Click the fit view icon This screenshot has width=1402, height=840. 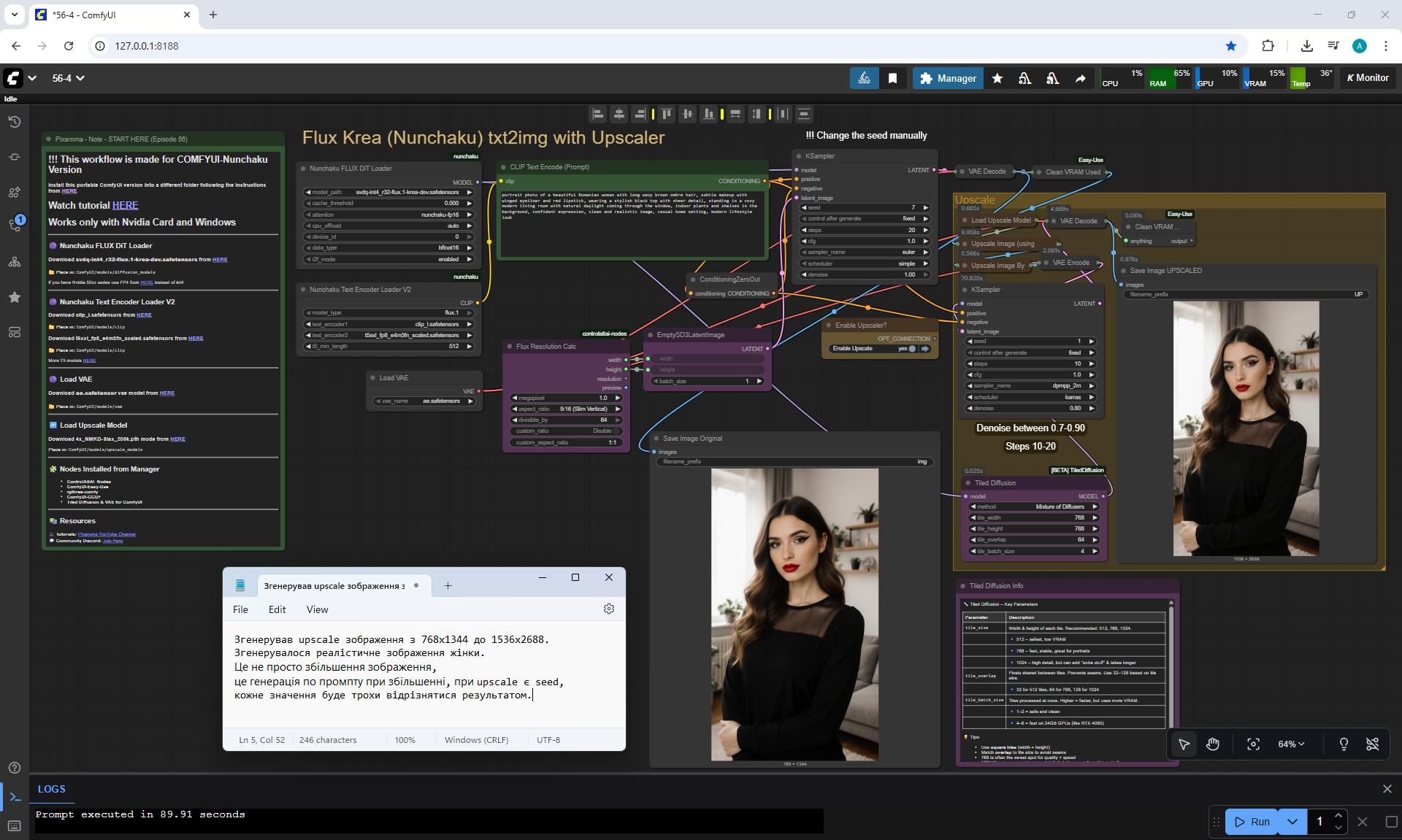coord(1253,744)
